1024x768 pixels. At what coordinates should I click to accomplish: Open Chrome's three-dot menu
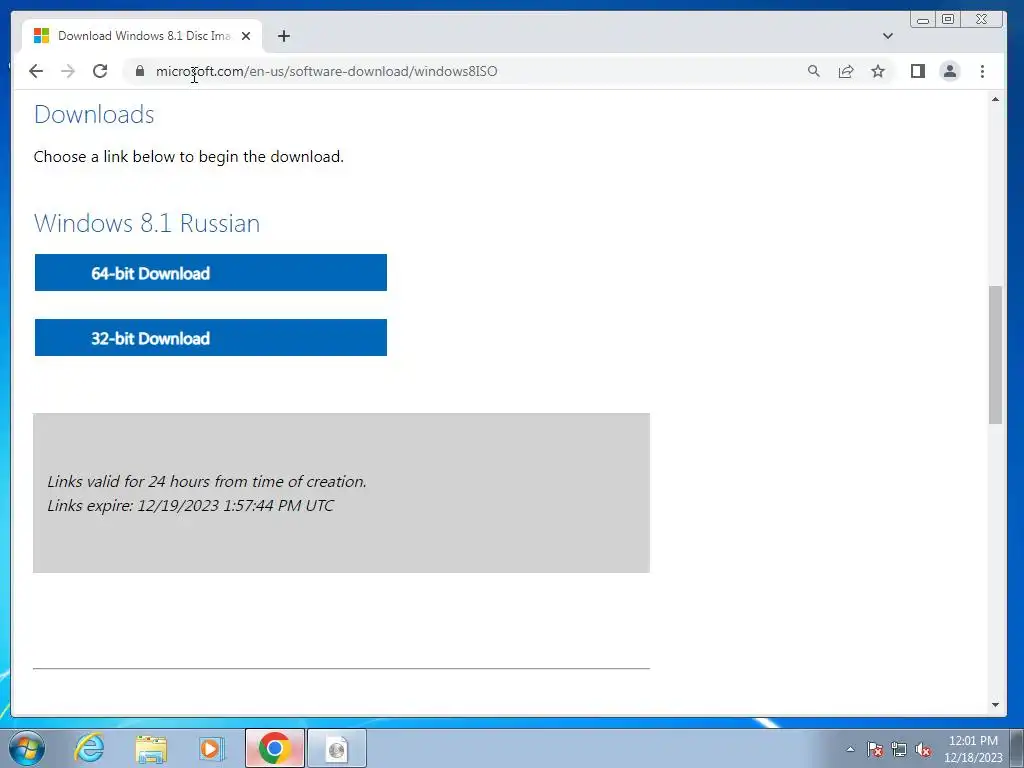[x=982, y=71]
